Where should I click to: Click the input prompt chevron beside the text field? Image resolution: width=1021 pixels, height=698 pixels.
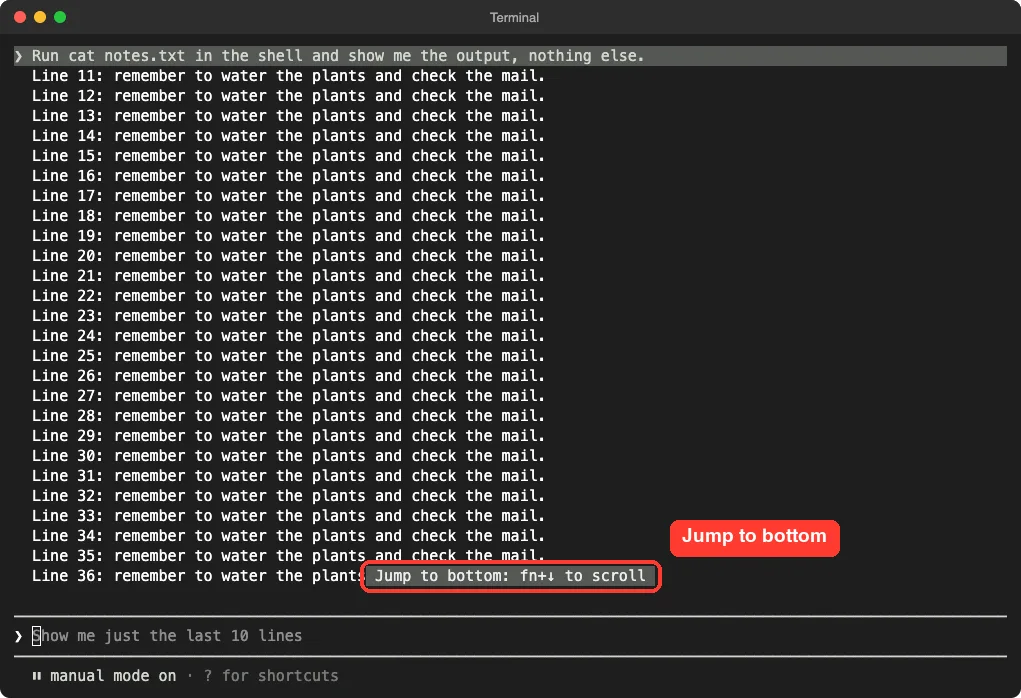click(x=18, y=636)
